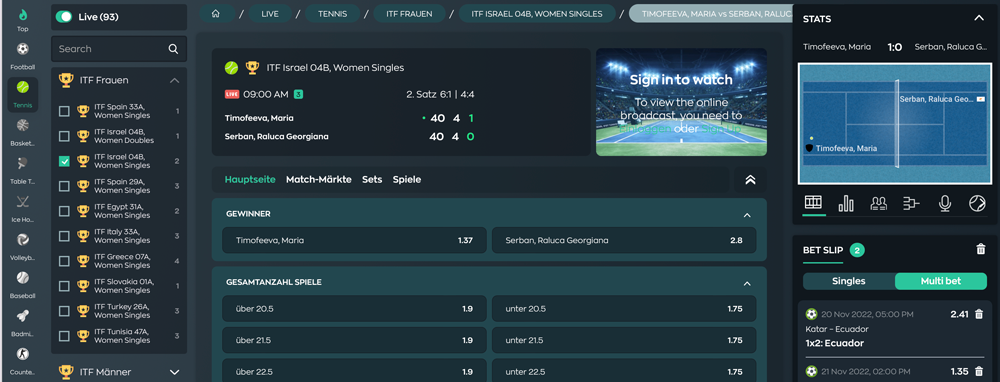This screenshot has width=1000, height=382.
Task: Select the Ice Hockey sport icon
Action: coord(23,202)
